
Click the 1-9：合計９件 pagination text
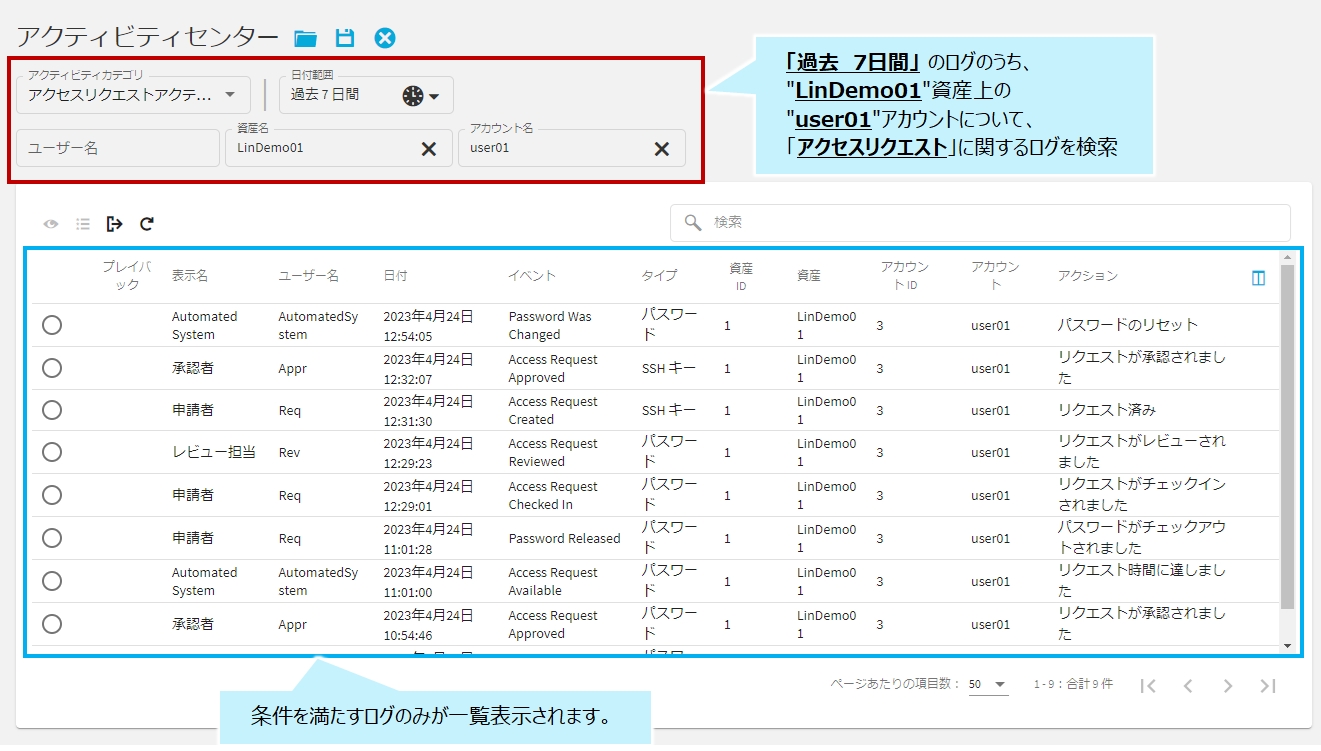[x=1073, y=685]
